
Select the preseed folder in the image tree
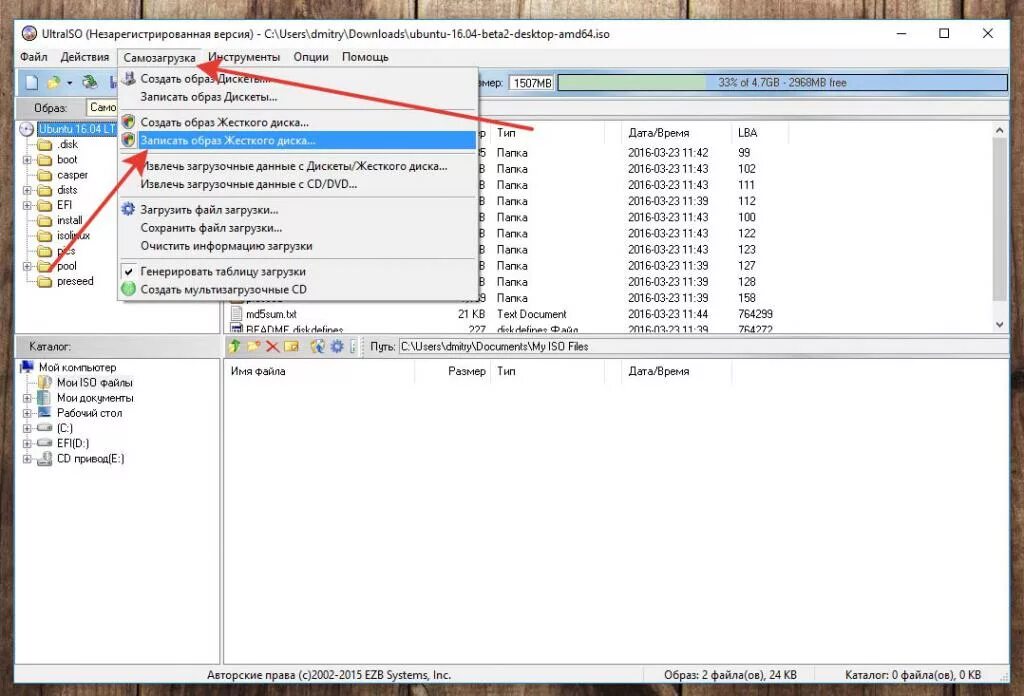coord(75,281)
